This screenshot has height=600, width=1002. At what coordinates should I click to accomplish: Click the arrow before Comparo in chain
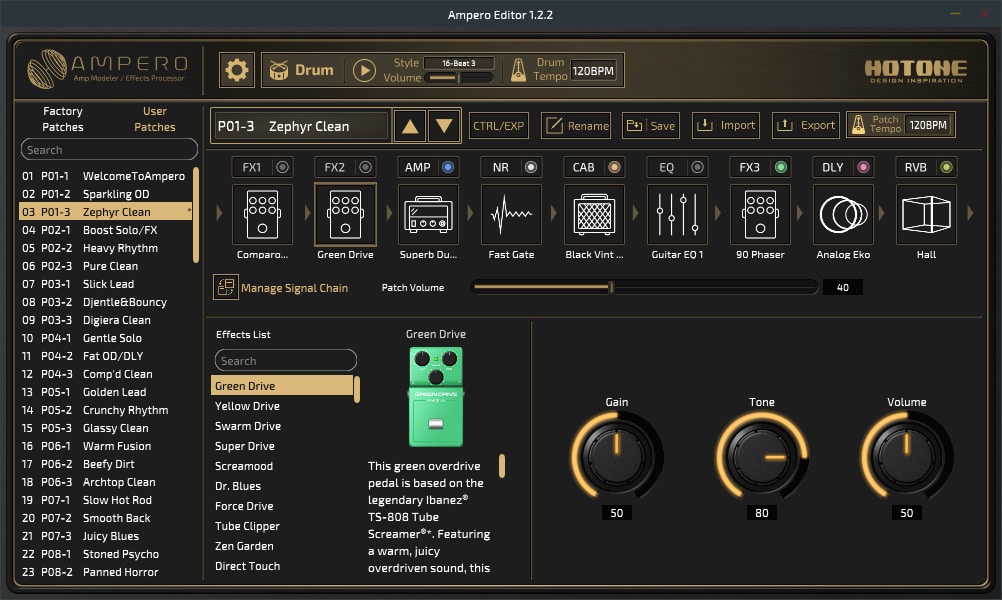pos(219,213)
